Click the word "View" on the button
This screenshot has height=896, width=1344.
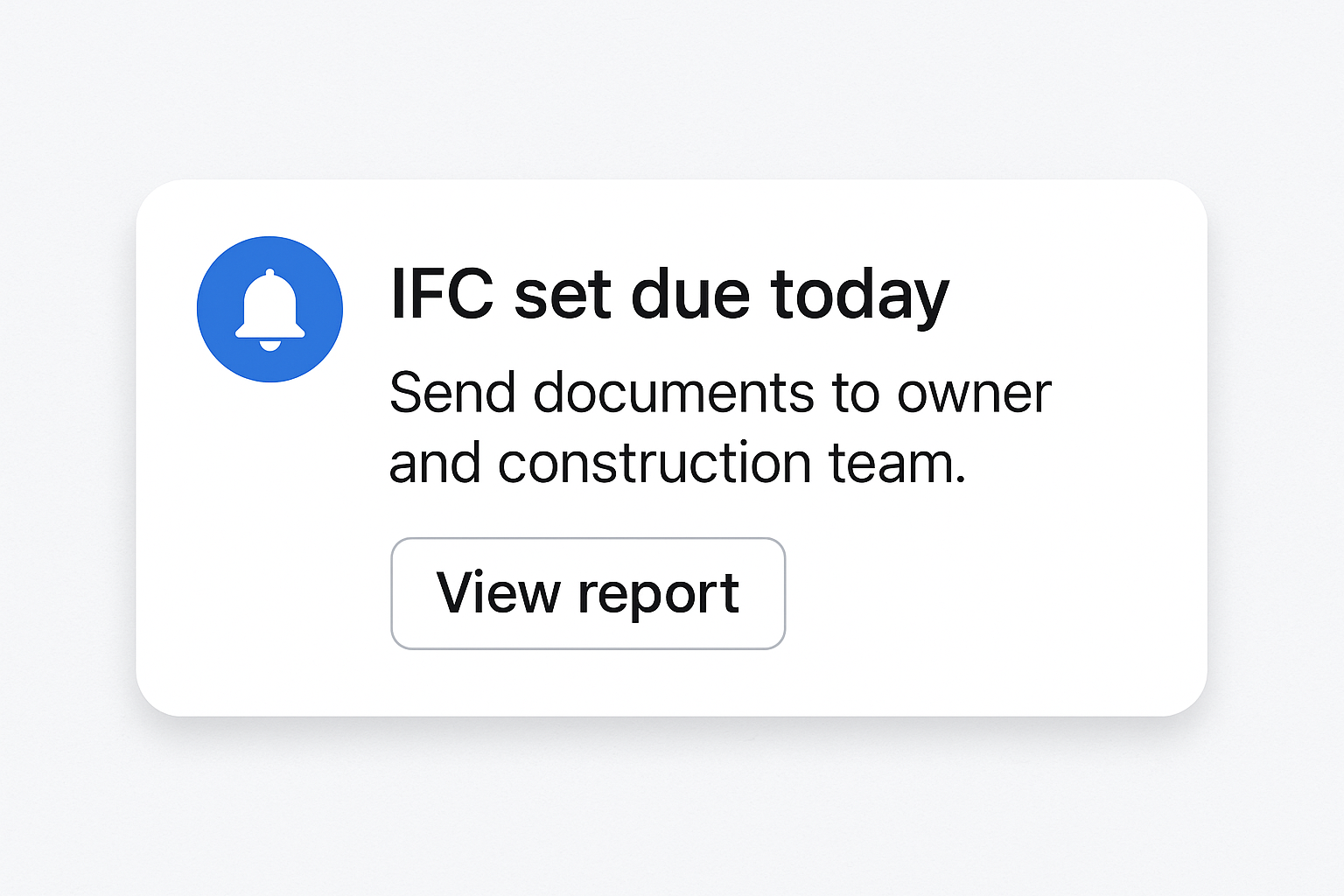tap(498, 593)
